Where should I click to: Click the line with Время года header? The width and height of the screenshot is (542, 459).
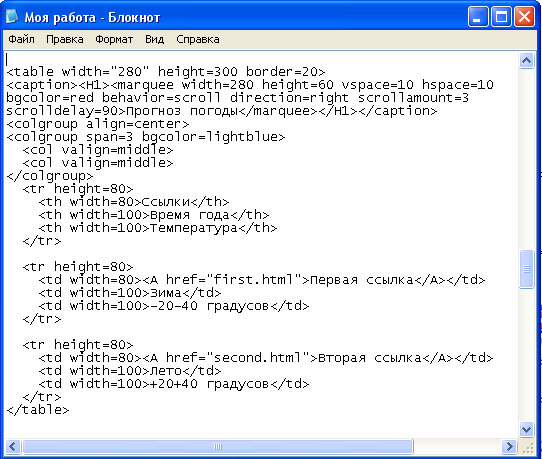(153, 215)
